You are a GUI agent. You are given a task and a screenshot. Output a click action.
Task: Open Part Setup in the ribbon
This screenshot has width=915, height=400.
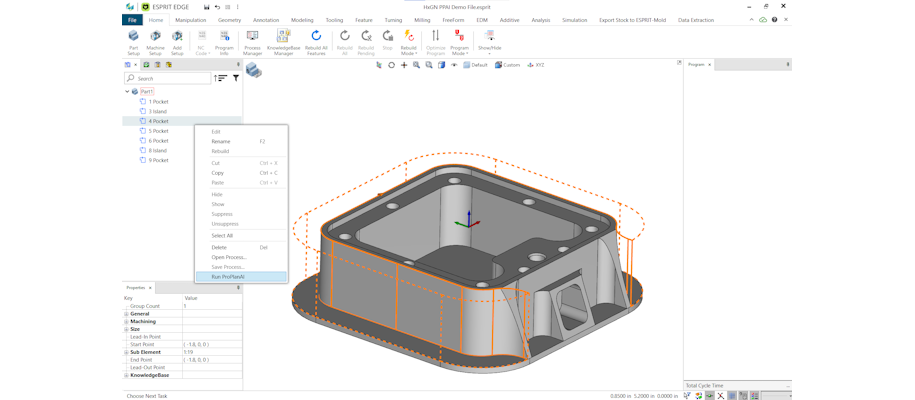134,42
